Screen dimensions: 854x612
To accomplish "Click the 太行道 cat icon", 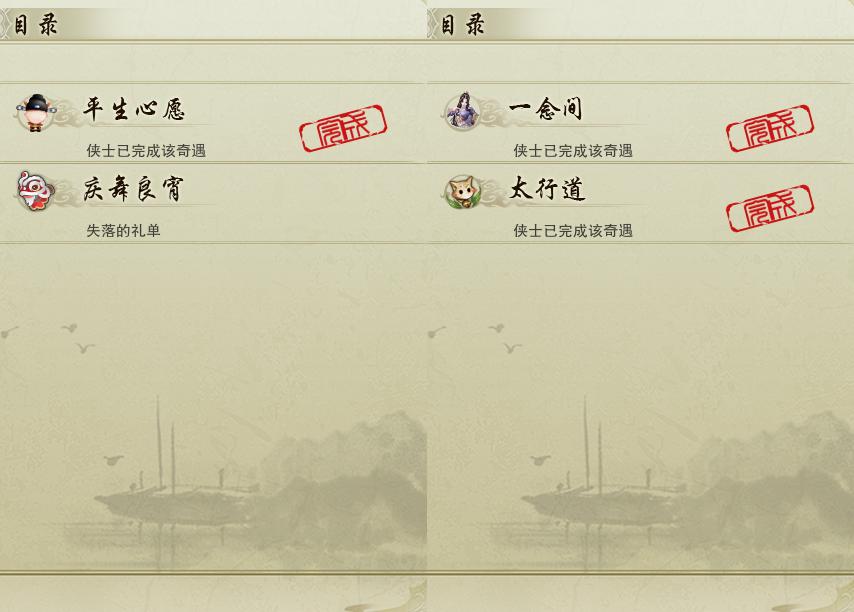I will click(463, 192).
